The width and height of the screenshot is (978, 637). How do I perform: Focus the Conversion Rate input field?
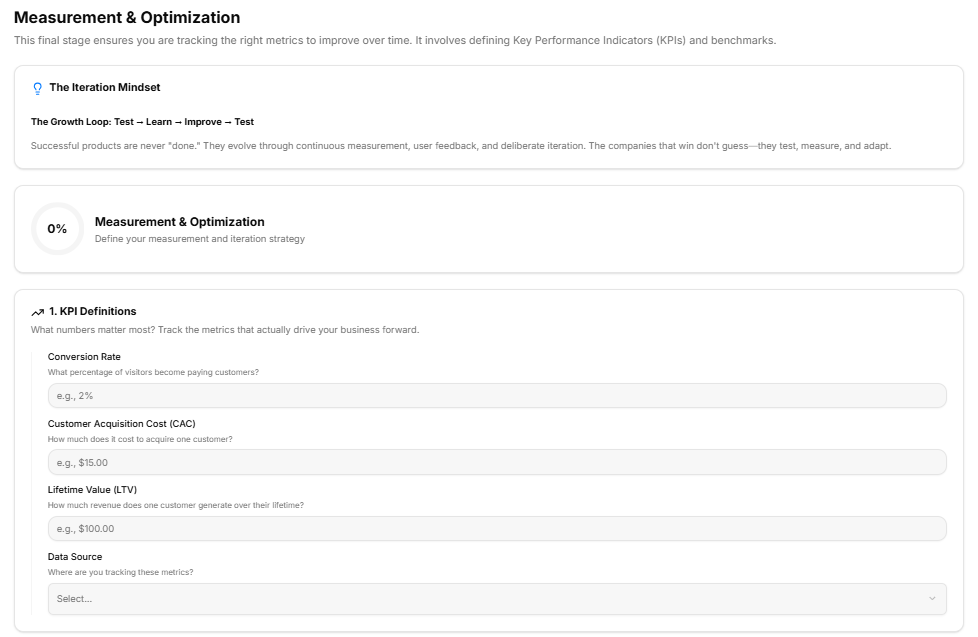click(x=497, y=396)
